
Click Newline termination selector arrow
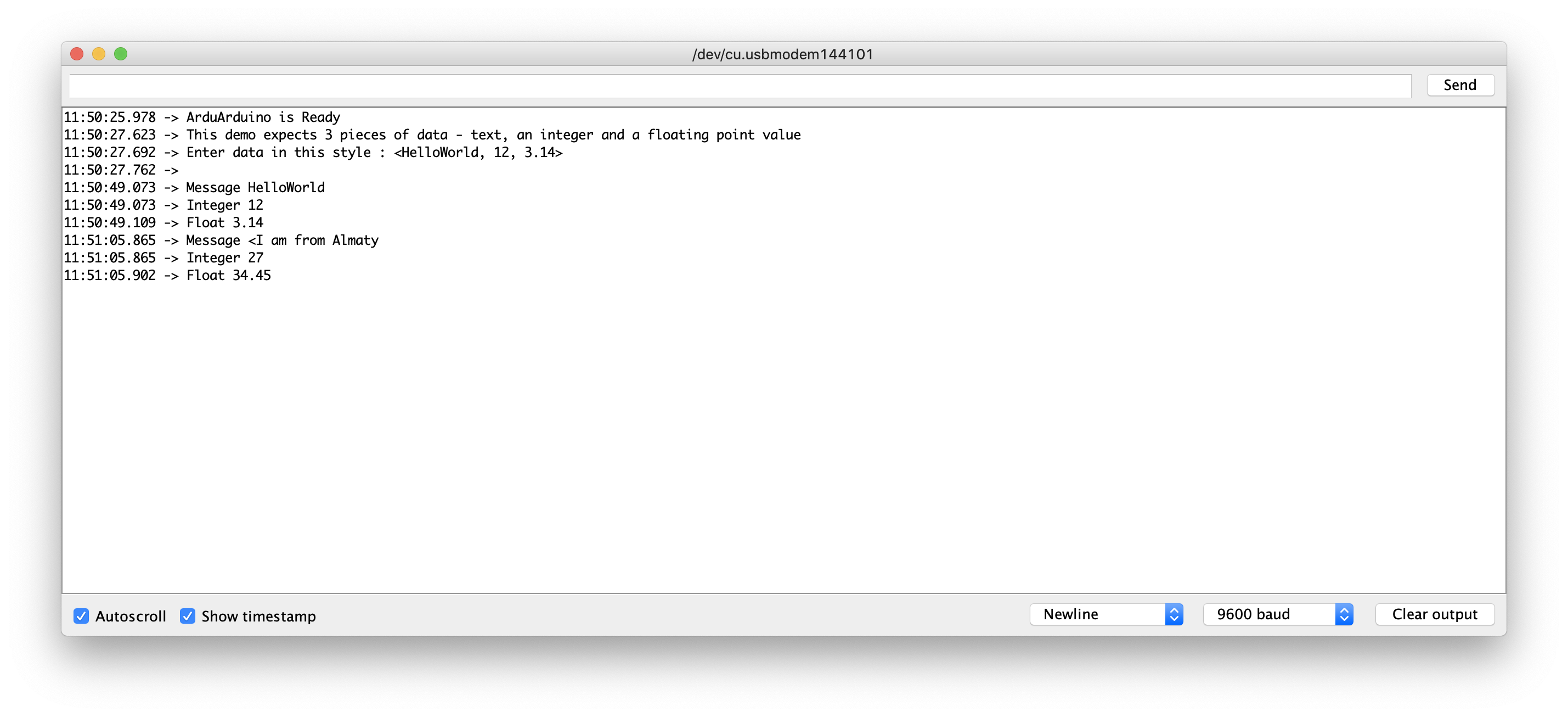1174,615
